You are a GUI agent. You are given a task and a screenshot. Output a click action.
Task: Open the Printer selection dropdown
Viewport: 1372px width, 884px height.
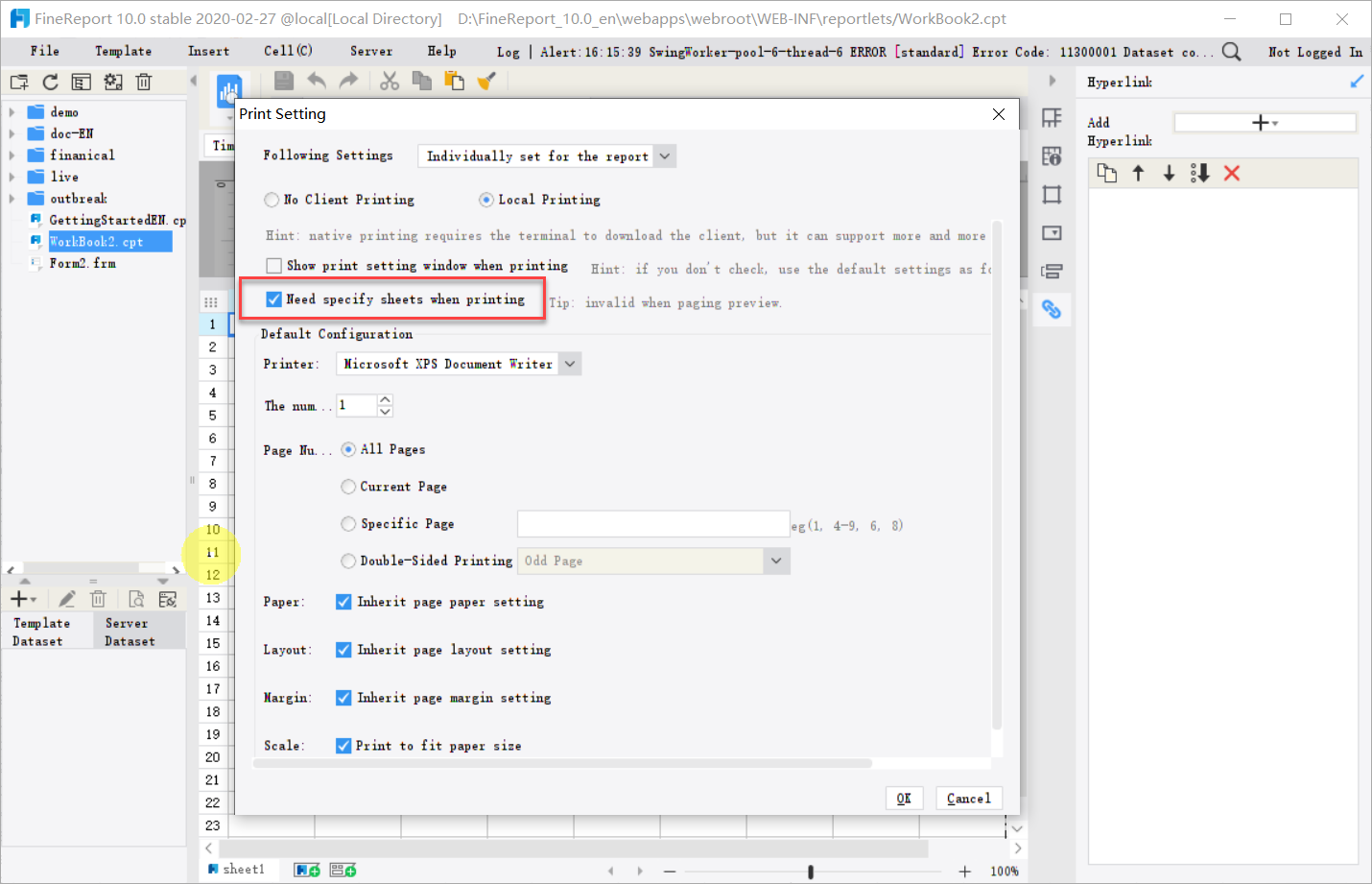pos(459,364)
